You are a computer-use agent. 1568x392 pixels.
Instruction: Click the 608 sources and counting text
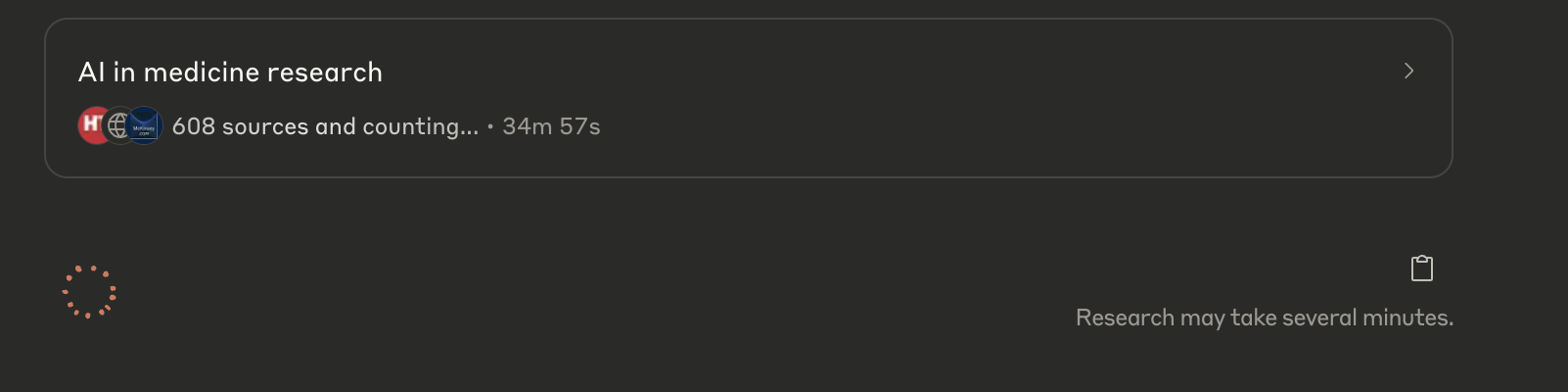point(325,126)
